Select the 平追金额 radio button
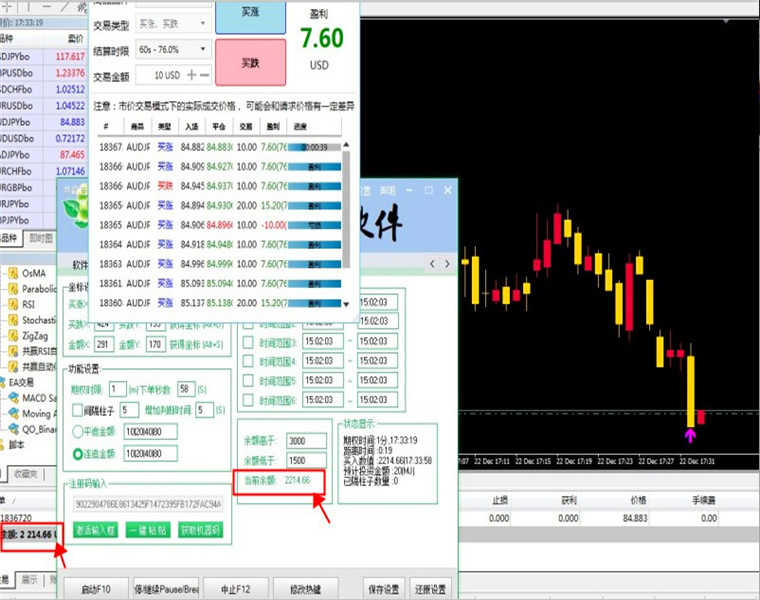The height and width of the screenshot is (600, 760). pyautogui.click(x=78, y=431)
